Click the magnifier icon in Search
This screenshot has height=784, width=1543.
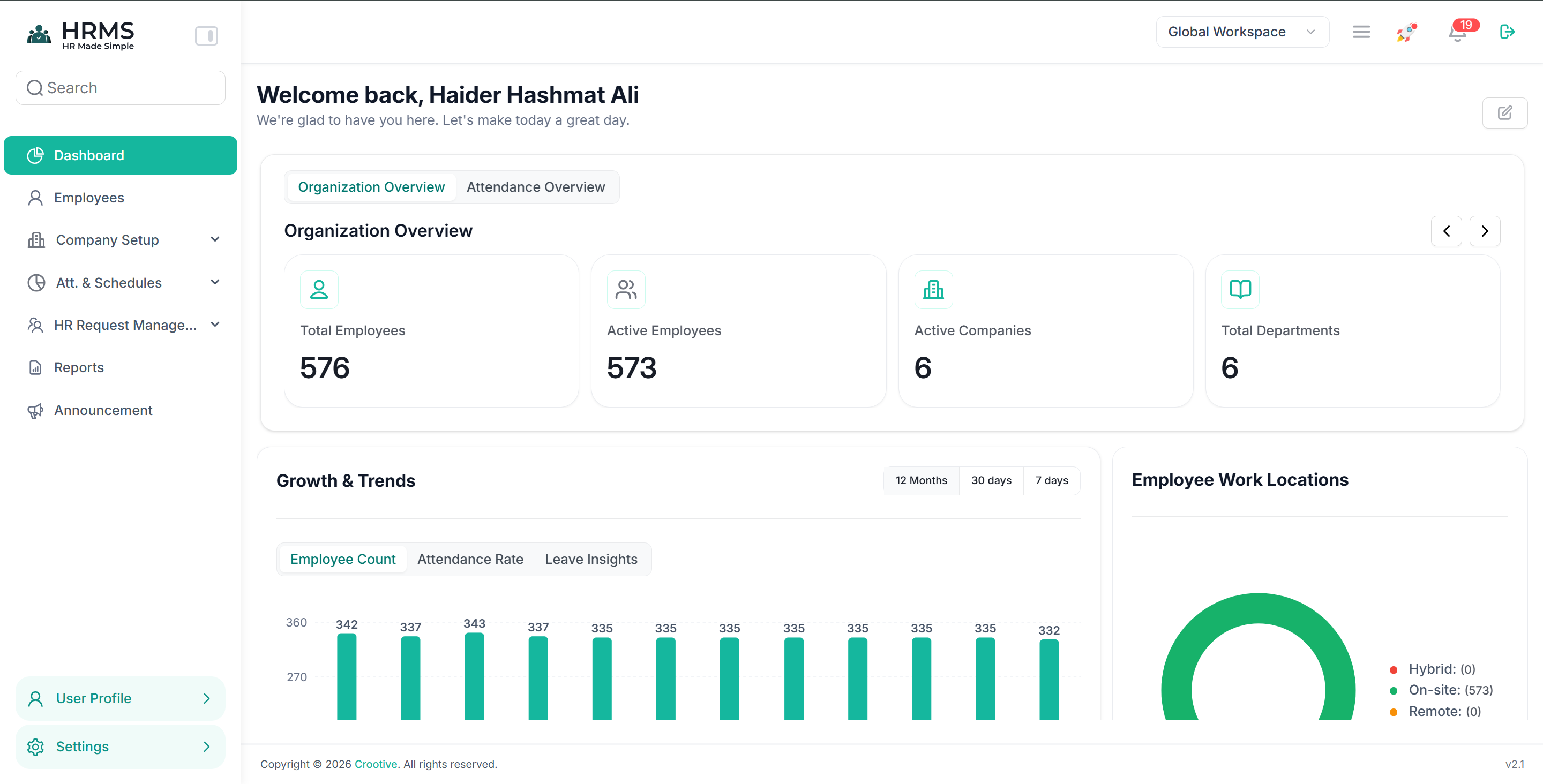(35, 88)
